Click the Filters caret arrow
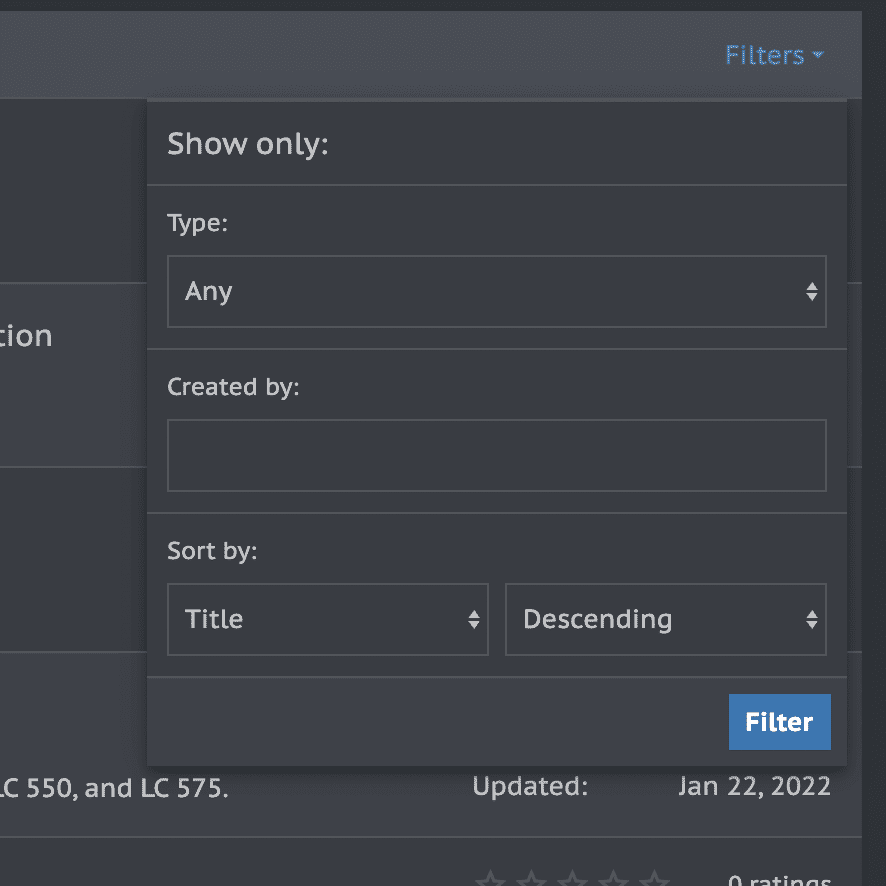The image size is (886, 886). pyautogui.click(x=818, y=56)
